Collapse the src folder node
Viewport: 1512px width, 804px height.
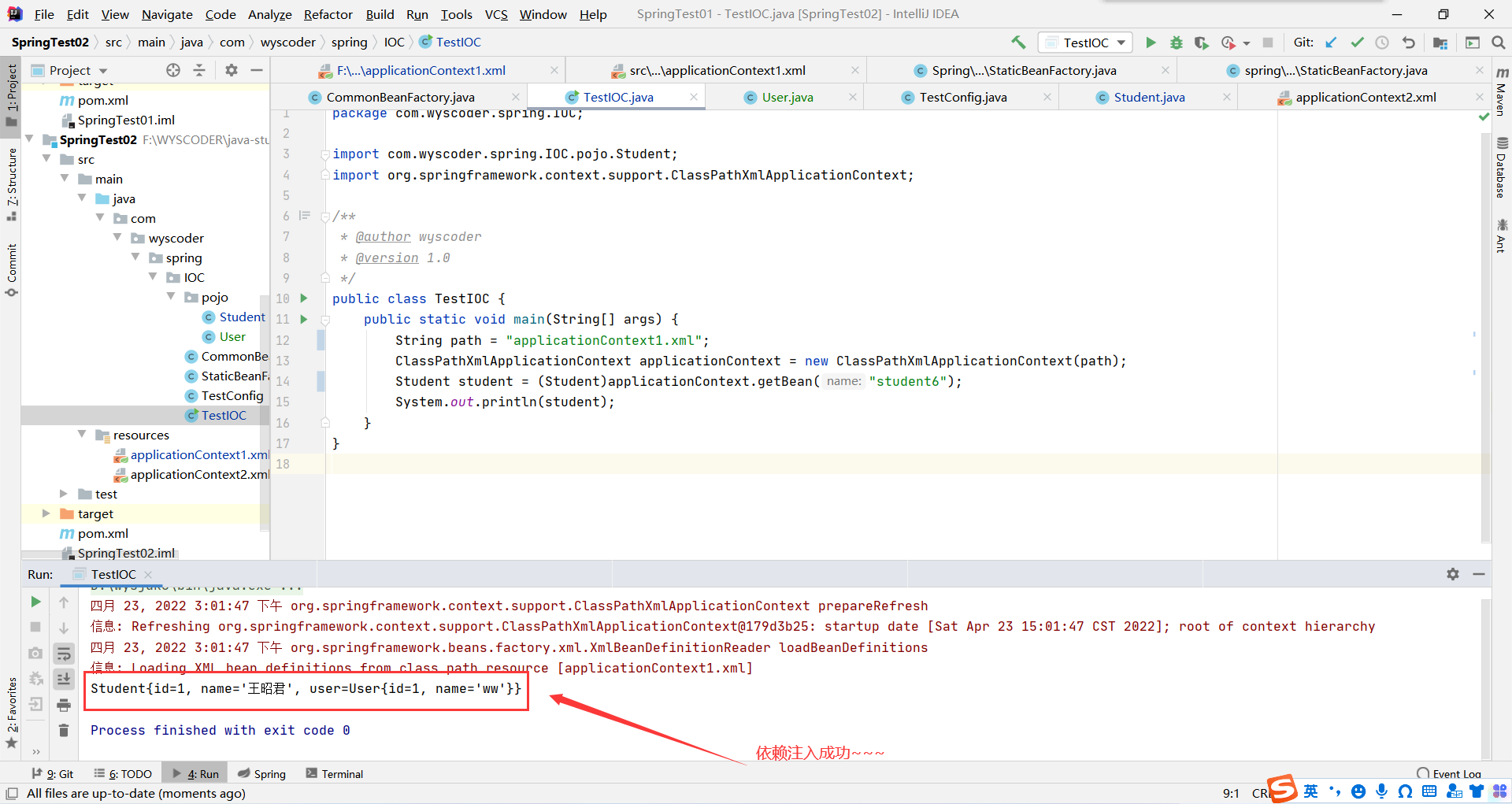46,159
